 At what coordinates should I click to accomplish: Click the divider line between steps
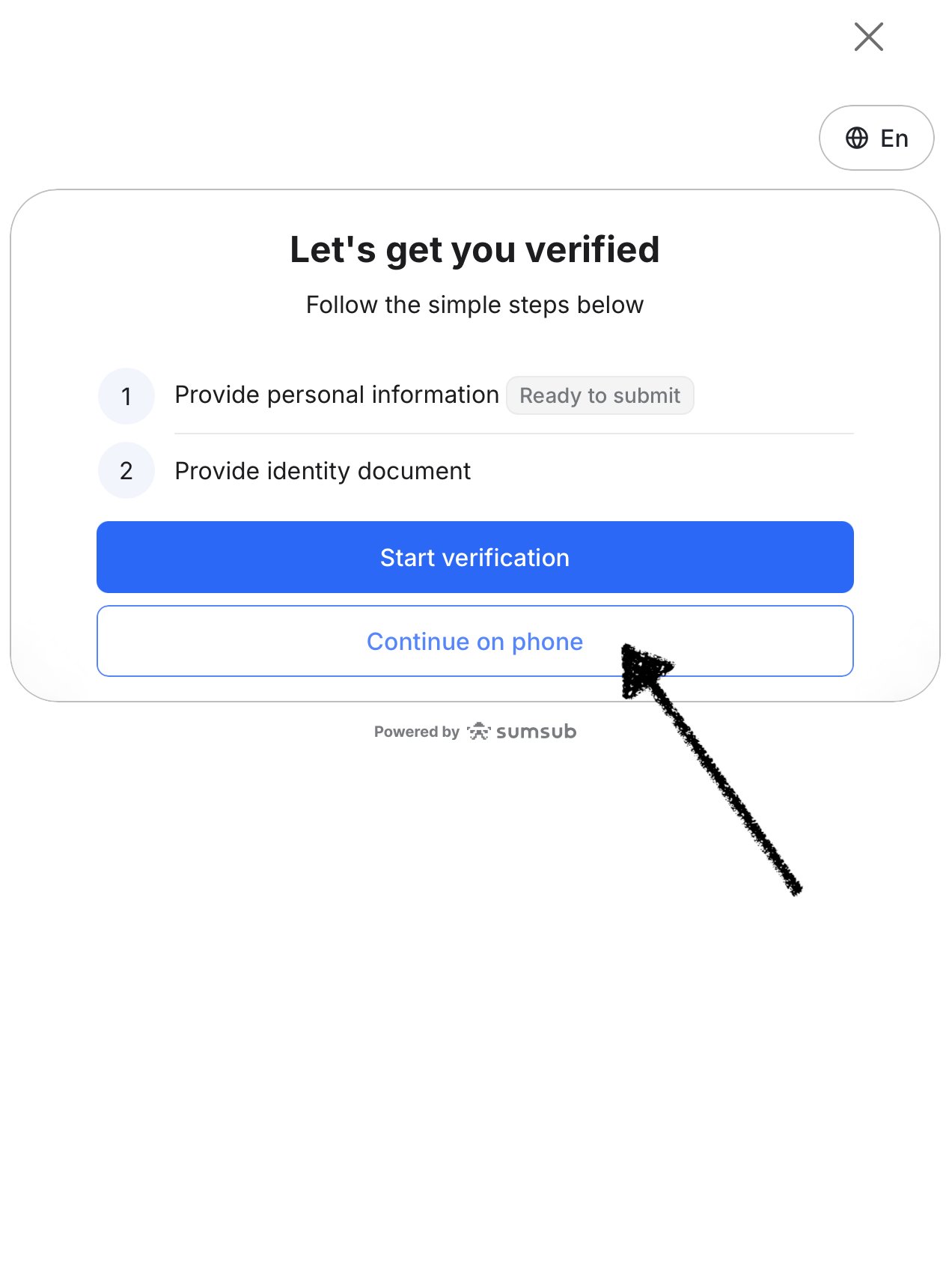[514, 434]
